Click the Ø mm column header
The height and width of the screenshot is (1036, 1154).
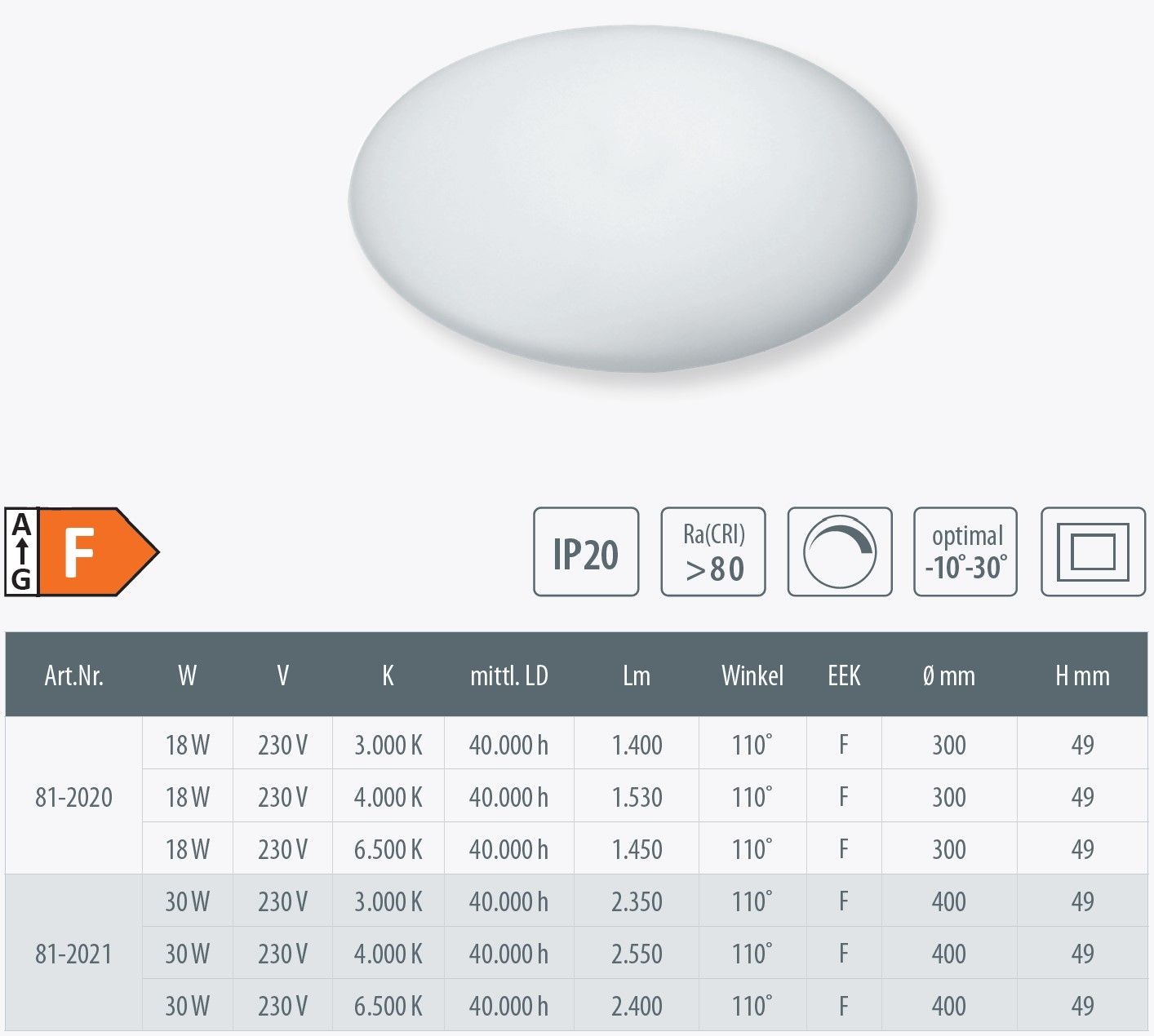coord(949,675)
